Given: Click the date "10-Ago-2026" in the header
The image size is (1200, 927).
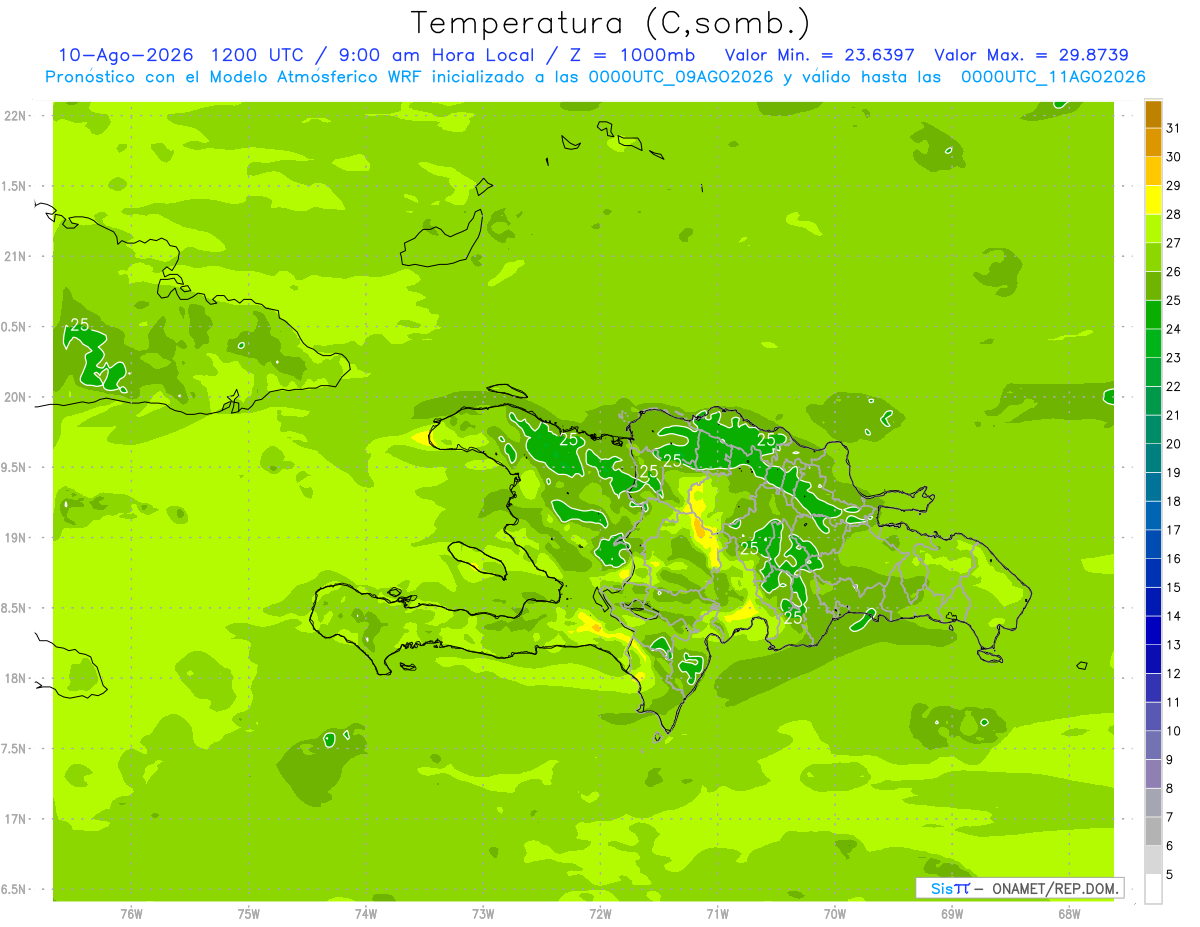Looking at the screenshot, I should click(x=124, y=55).
